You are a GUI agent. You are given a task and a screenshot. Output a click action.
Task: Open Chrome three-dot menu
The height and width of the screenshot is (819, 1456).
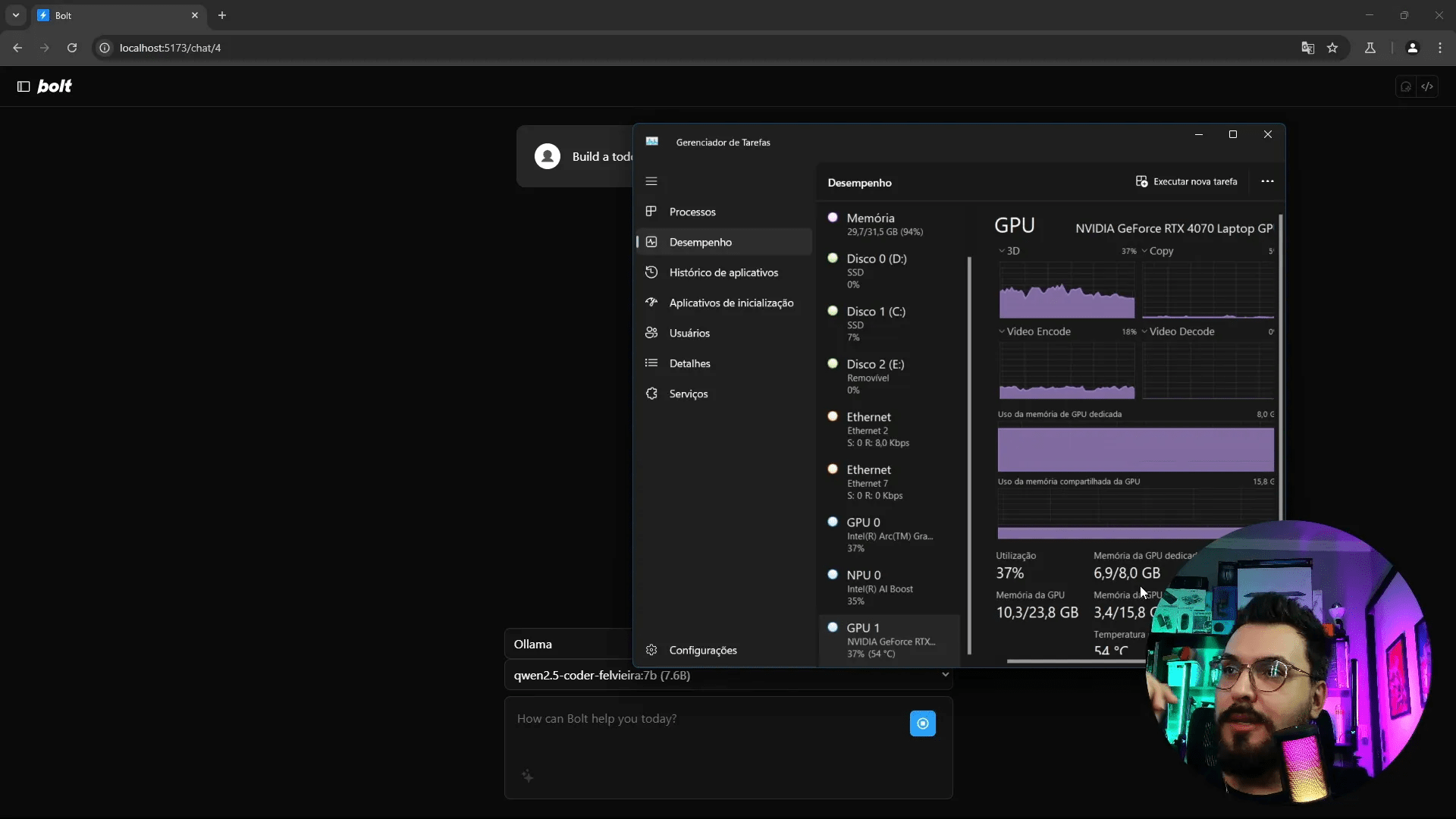(x=1440, y=48)
